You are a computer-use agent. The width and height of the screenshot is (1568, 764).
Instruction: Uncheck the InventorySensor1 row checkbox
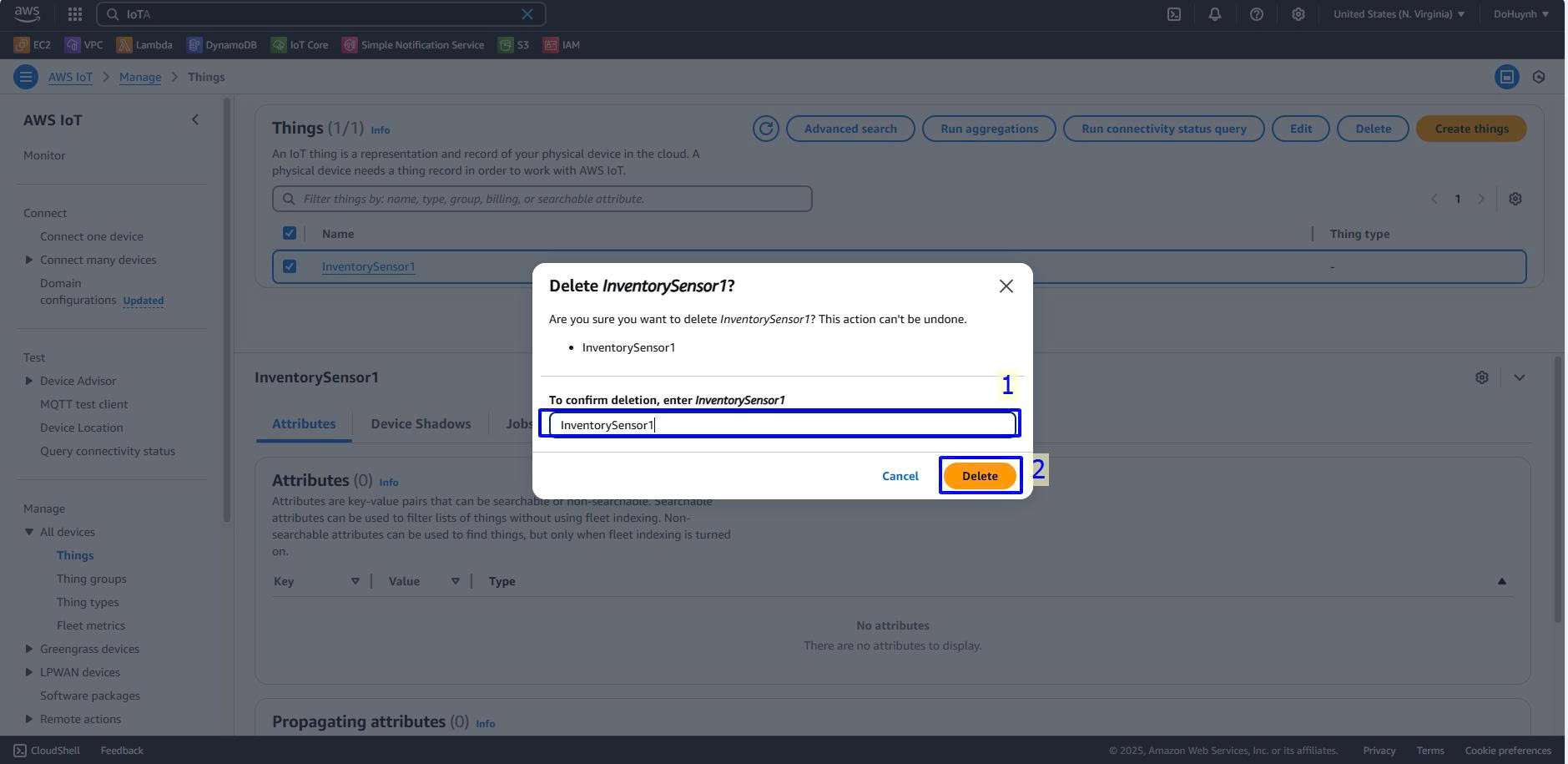pyautogui.click(x=290, y=266)
